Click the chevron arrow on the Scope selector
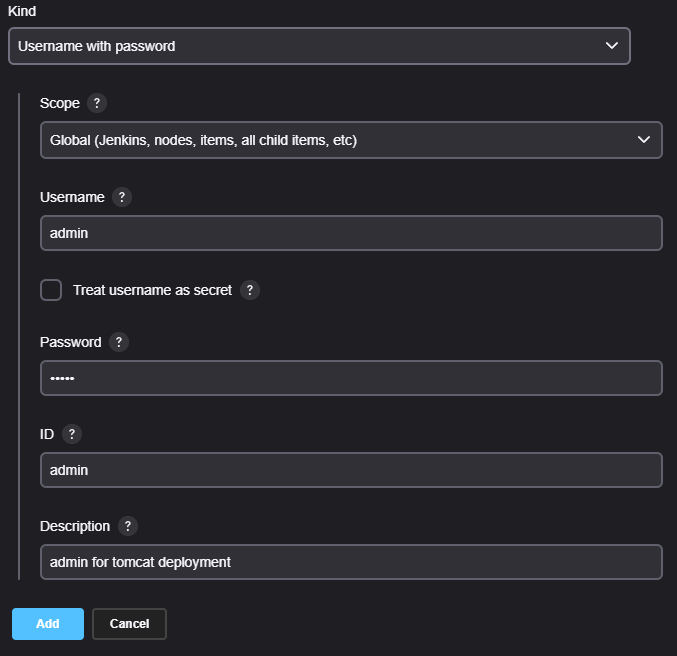The width and height of the screenshot is (677, 656). coord(644,139)
